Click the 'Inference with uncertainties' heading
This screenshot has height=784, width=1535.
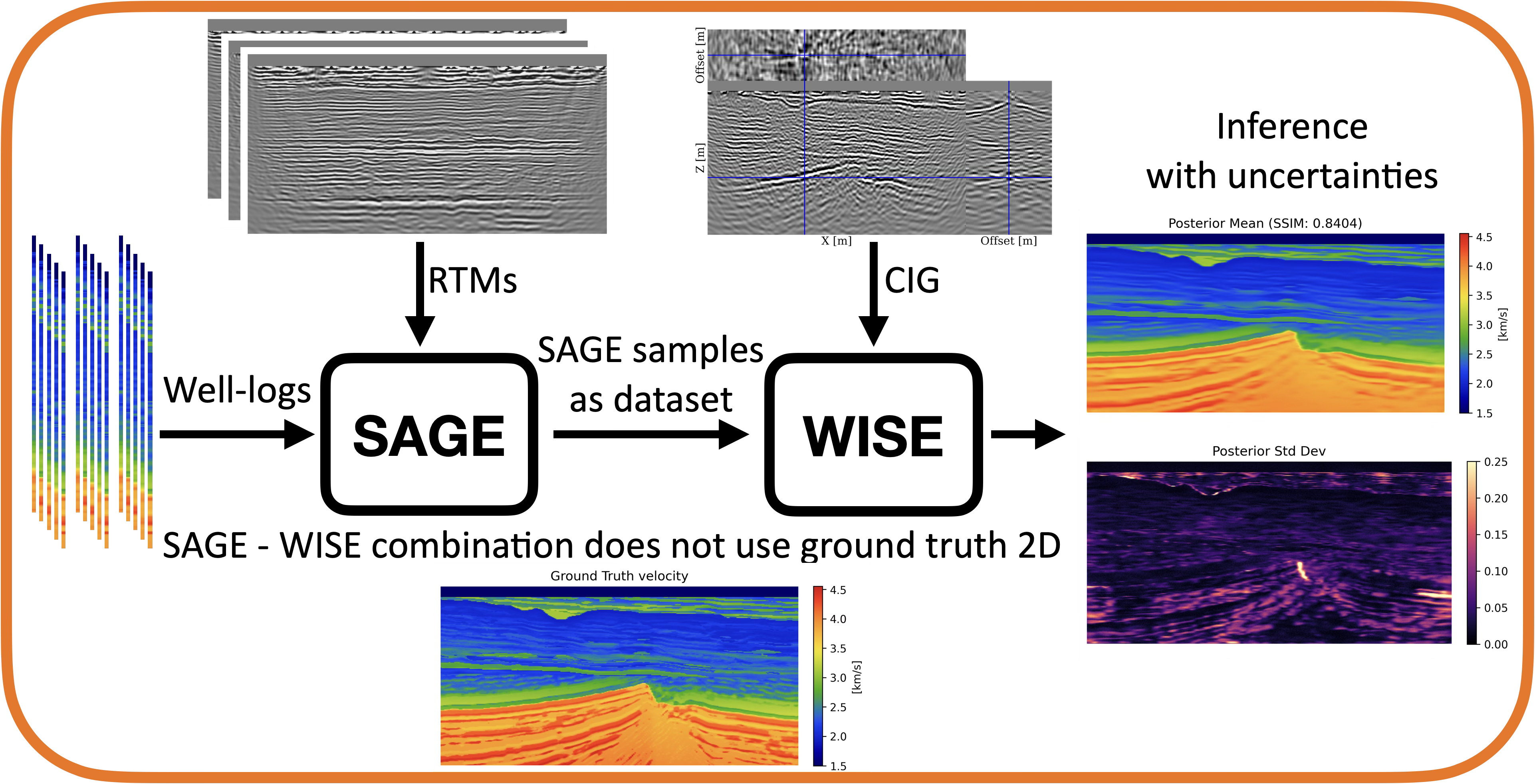coord(1292,151)
